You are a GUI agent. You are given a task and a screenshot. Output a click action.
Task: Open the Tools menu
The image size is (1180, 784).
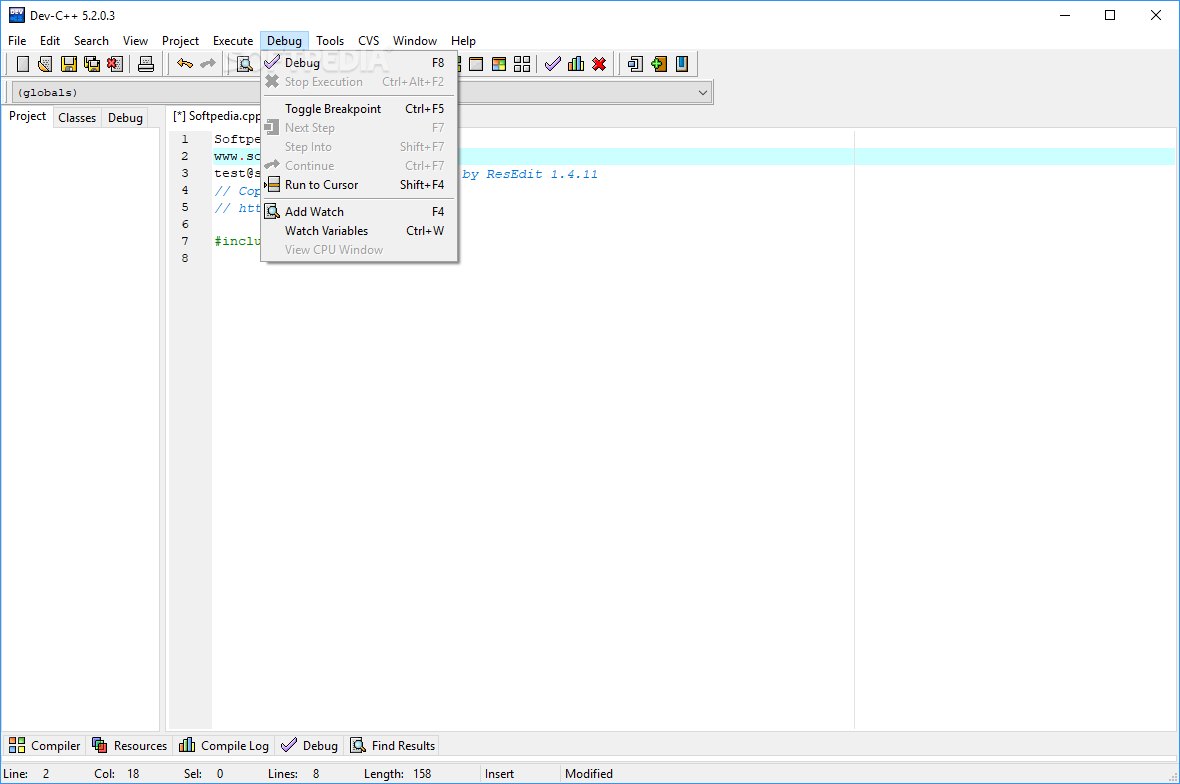pyautogui.click(x=330, y=41)
